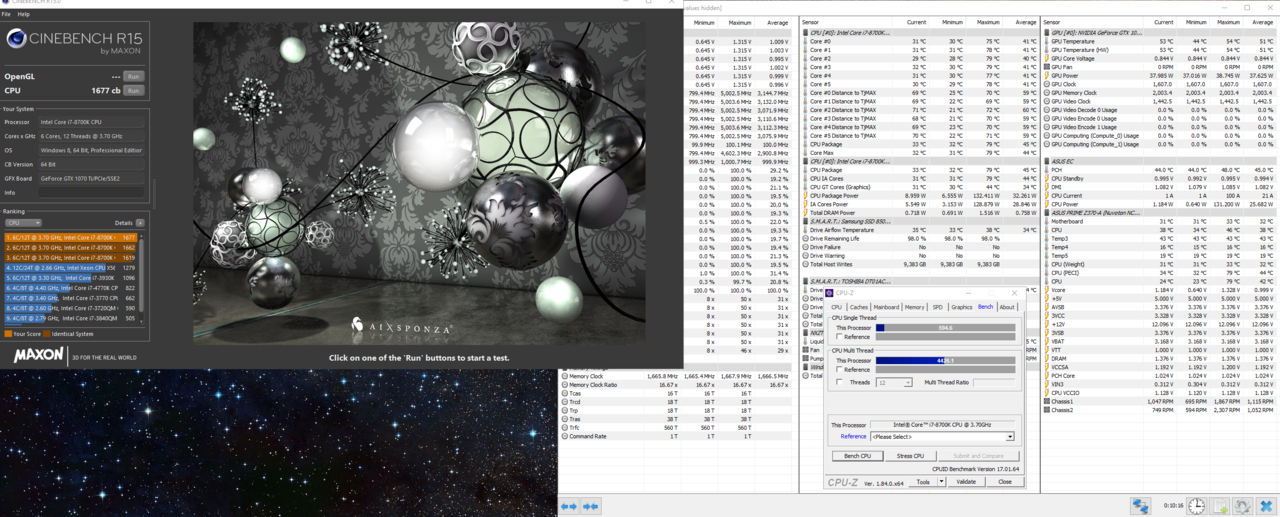Select the Vcore voltage sensor icon
The height and width of the screenshot is (517, 1280).
1047,289
